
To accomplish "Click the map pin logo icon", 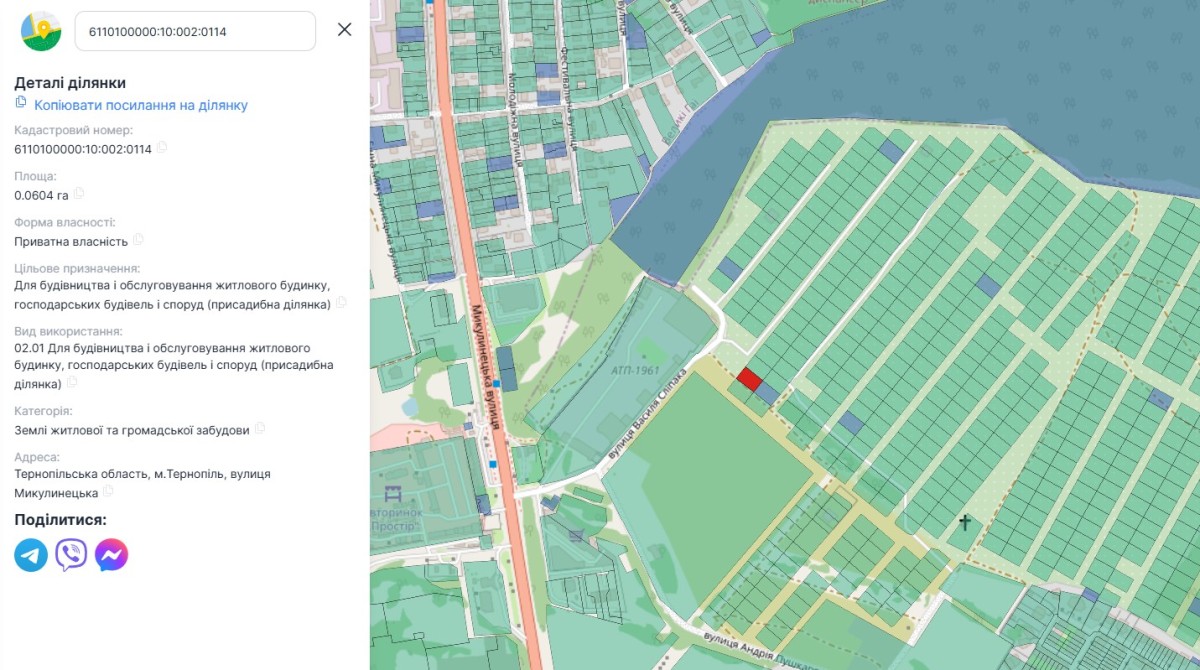I will [x=41, y=31].
